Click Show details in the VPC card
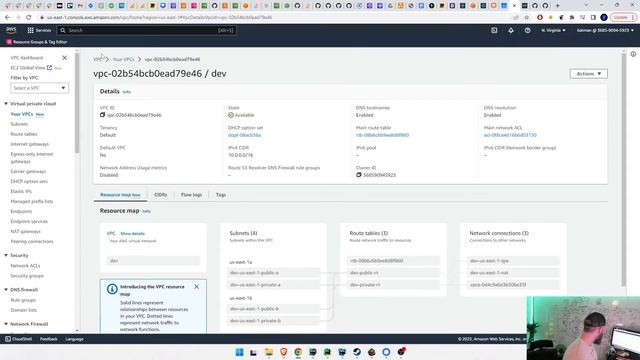 point(133,233)
